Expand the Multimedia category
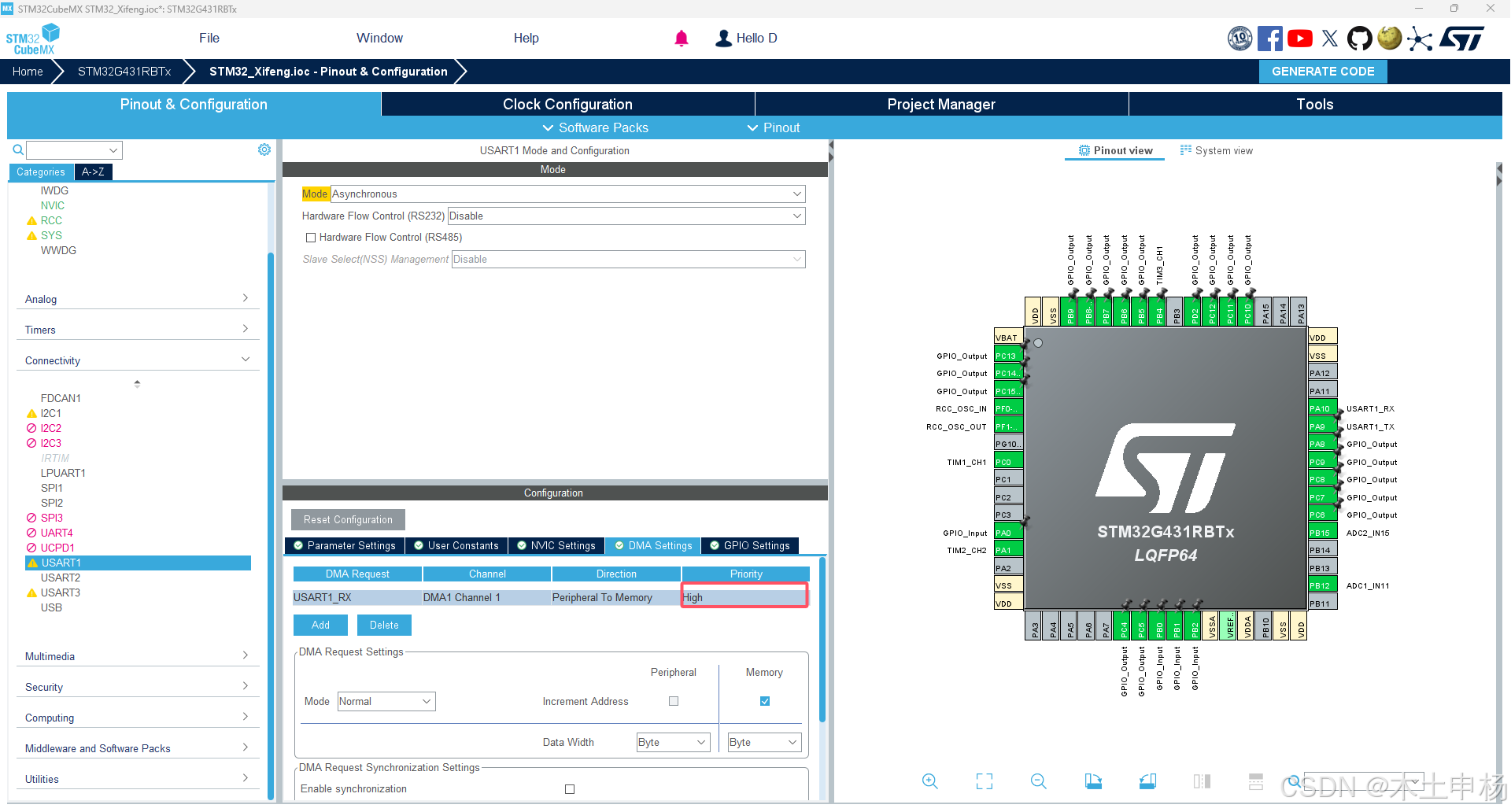This screenshot has width=1511, height=812. (x=138, y=656)
